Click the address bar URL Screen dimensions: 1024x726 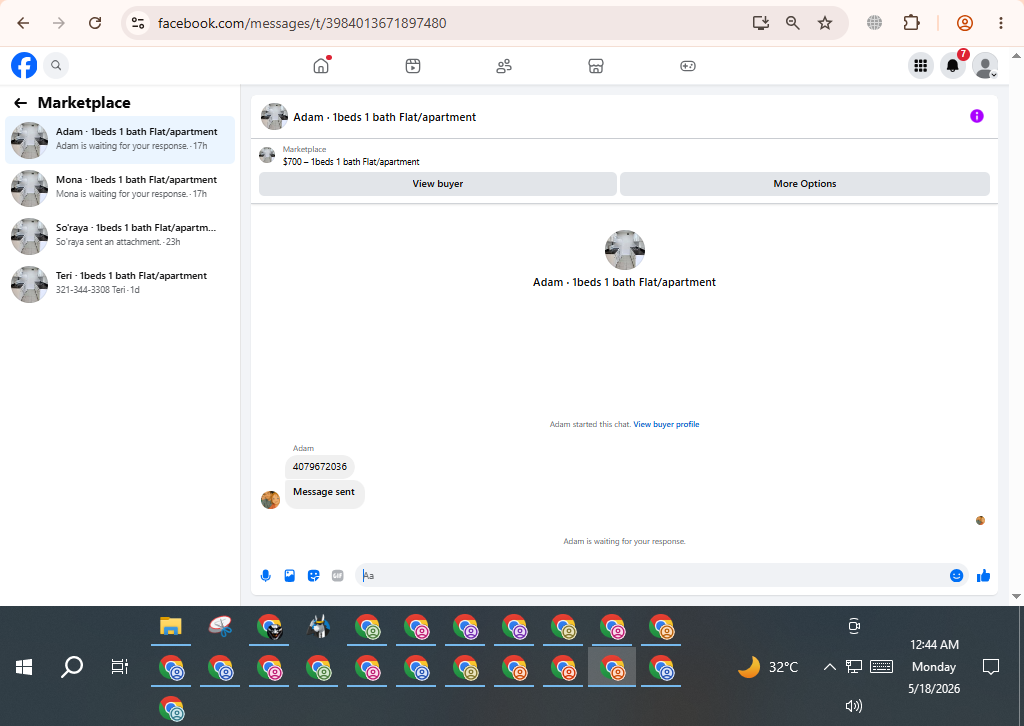(x=302, y=24)
